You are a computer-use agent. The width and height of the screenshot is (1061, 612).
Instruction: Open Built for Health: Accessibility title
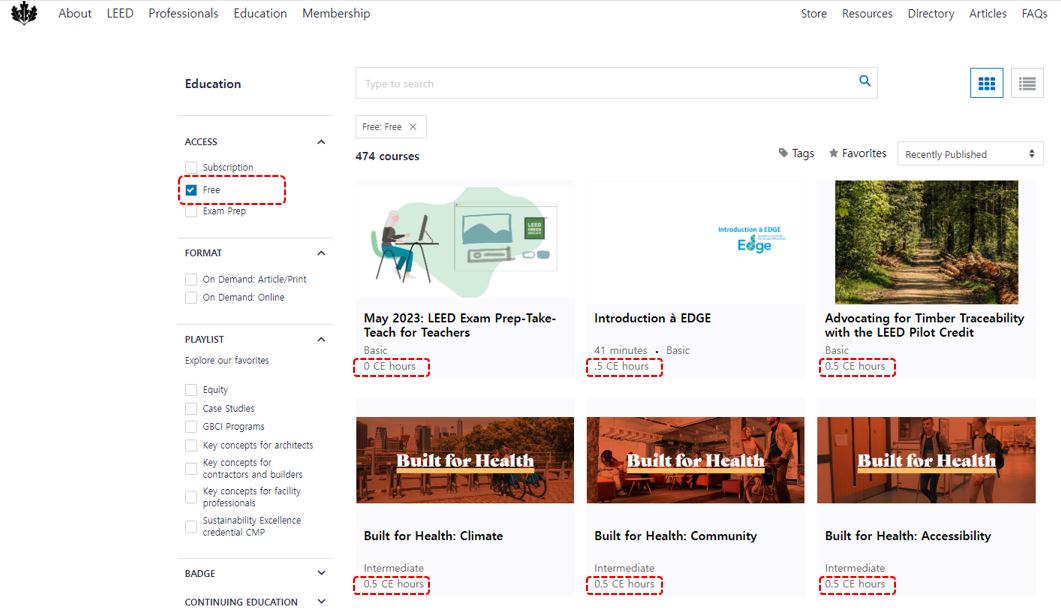click(x=907, y=536)
